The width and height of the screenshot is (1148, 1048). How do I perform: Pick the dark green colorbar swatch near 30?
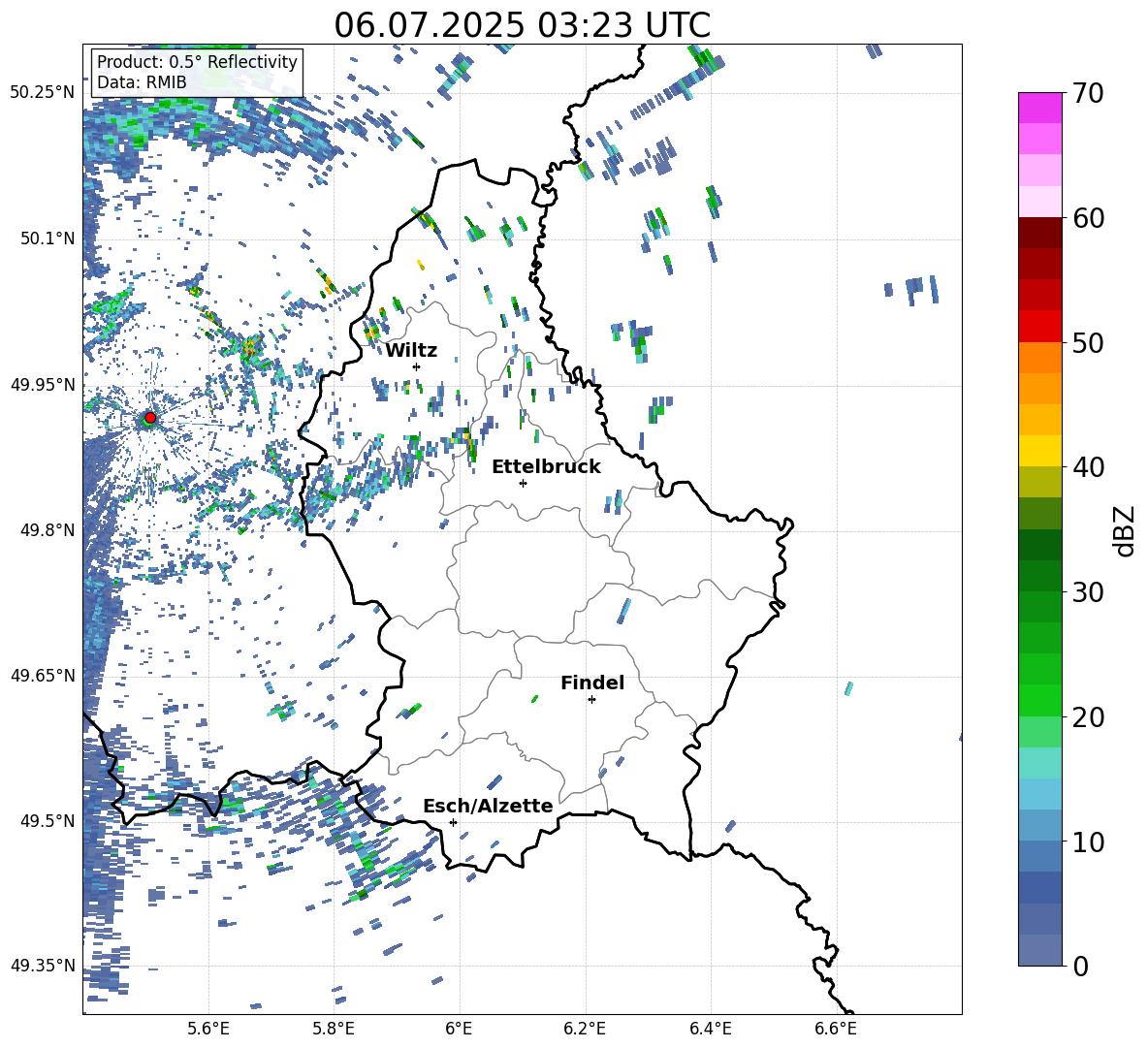1039,575
